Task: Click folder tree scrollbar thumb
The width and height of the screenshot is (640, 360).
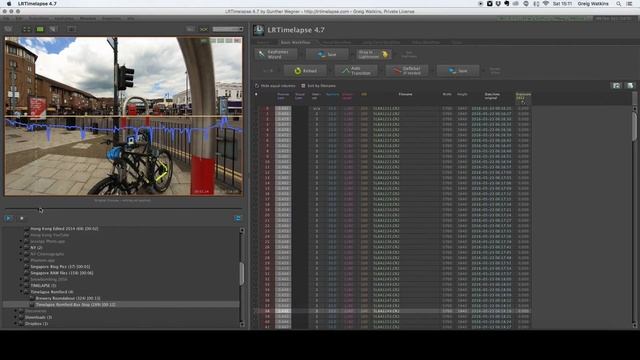Action: point(242,273)
